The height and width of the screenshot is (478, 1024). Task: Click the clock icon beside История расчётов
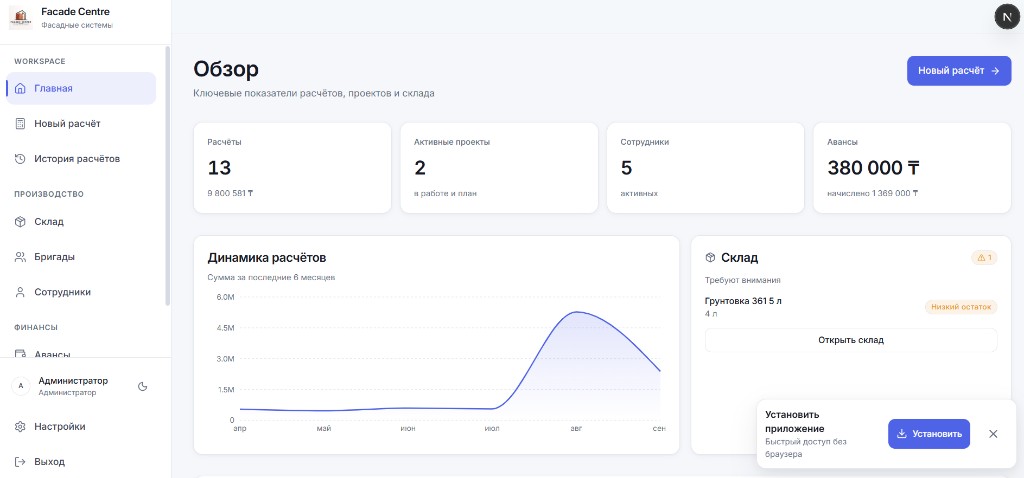click(20, 159)
